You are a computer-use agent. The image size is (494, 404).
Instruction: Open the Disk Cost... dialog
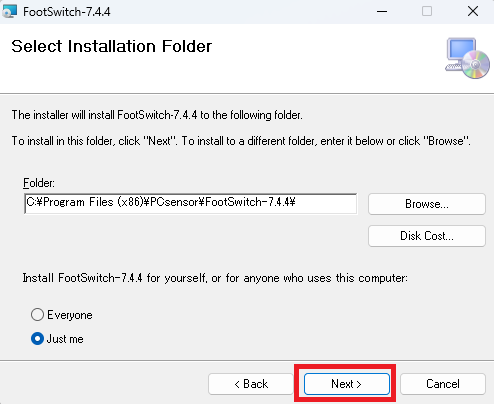pos(427,236)
